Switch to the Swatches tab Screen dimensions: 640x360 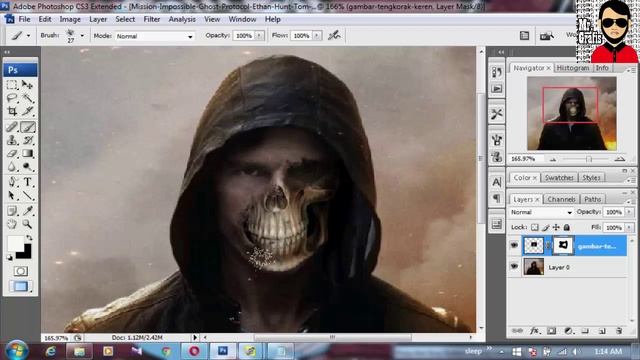559,178
